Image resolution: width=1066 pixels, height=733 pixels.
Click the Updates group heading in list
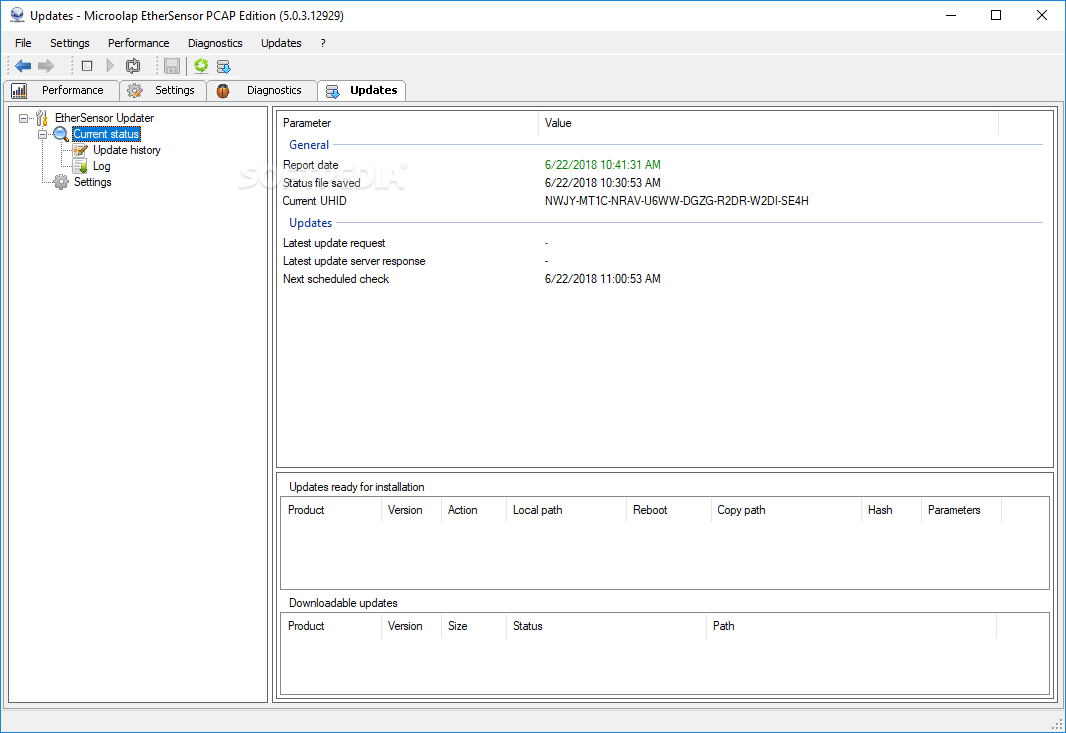click(311, 223)
